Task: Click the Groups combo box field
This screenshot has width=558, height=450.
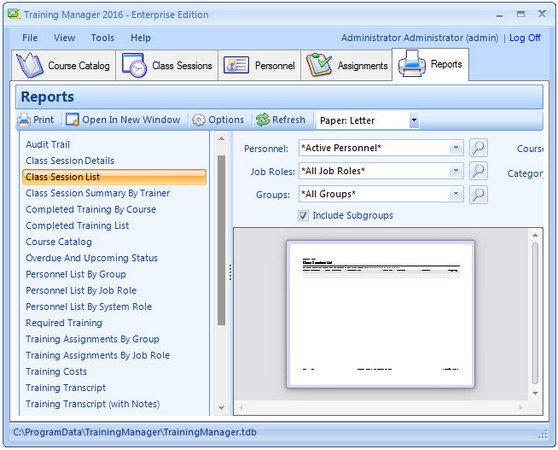Action: click(381, 194)
